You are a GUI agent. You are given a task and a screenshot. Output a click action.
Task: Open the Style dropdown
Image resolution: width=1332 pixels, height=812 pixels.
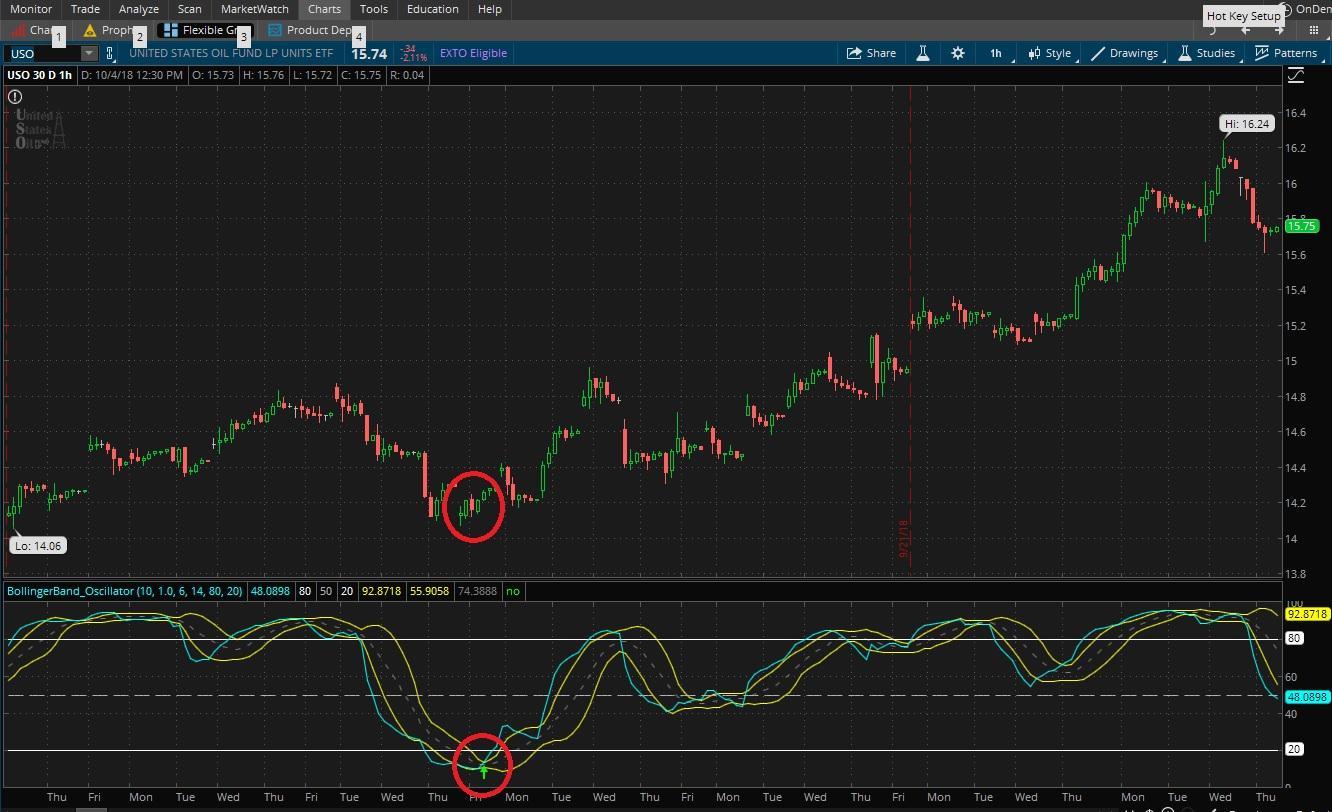coord(1050,53)
